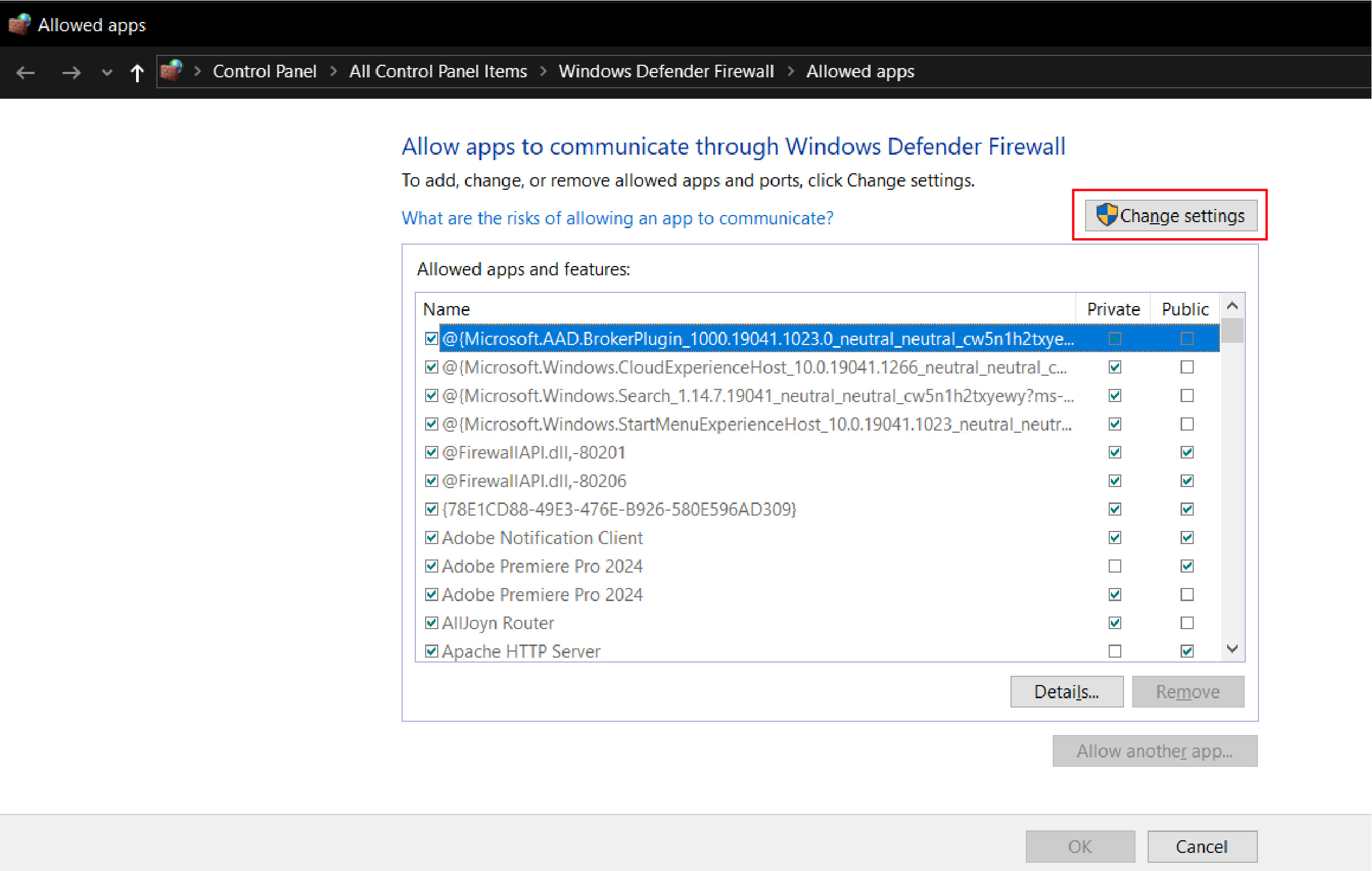This screenshot has height=871, width=1372.
Task: Select the @FirewallAPI.dll,-80206 entry
Action: [534, 481]
